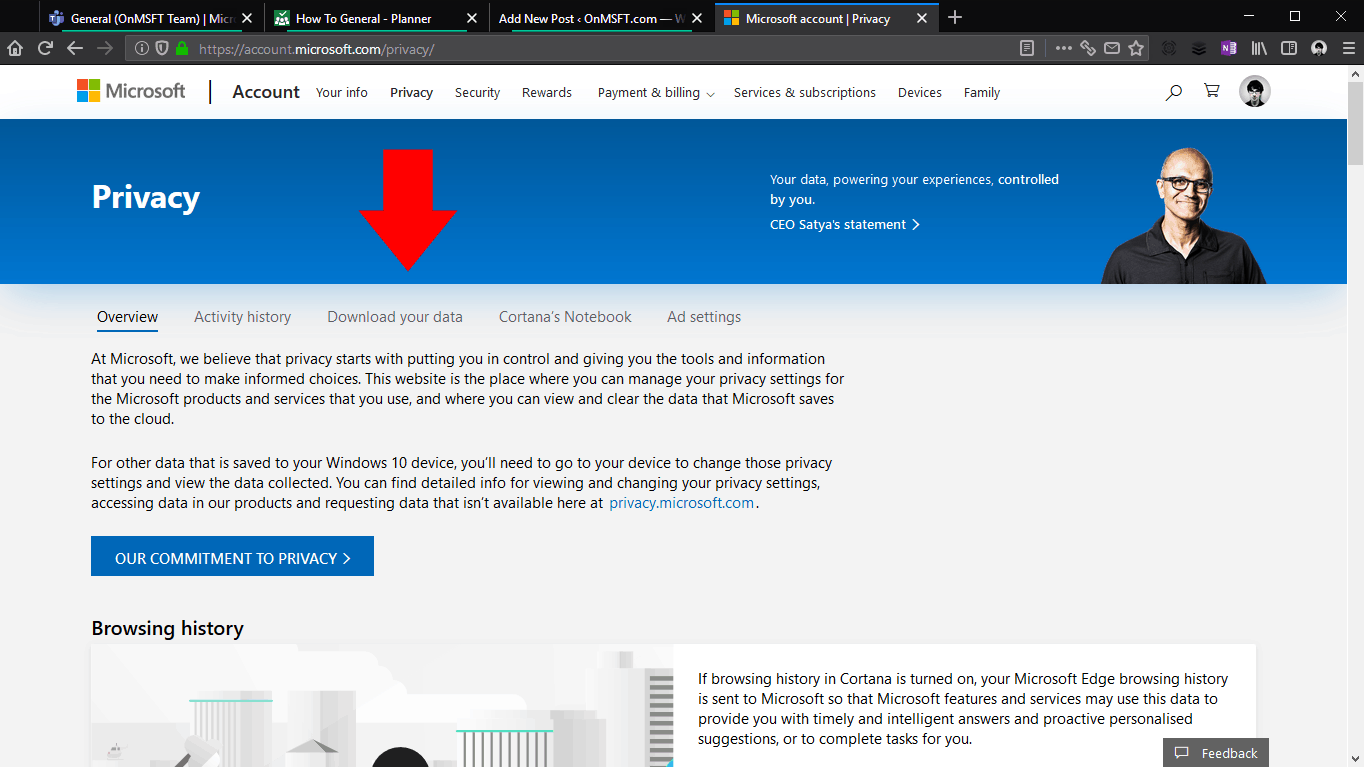
Task: Navigate back with the Back arrow
Action: (75, 48)
